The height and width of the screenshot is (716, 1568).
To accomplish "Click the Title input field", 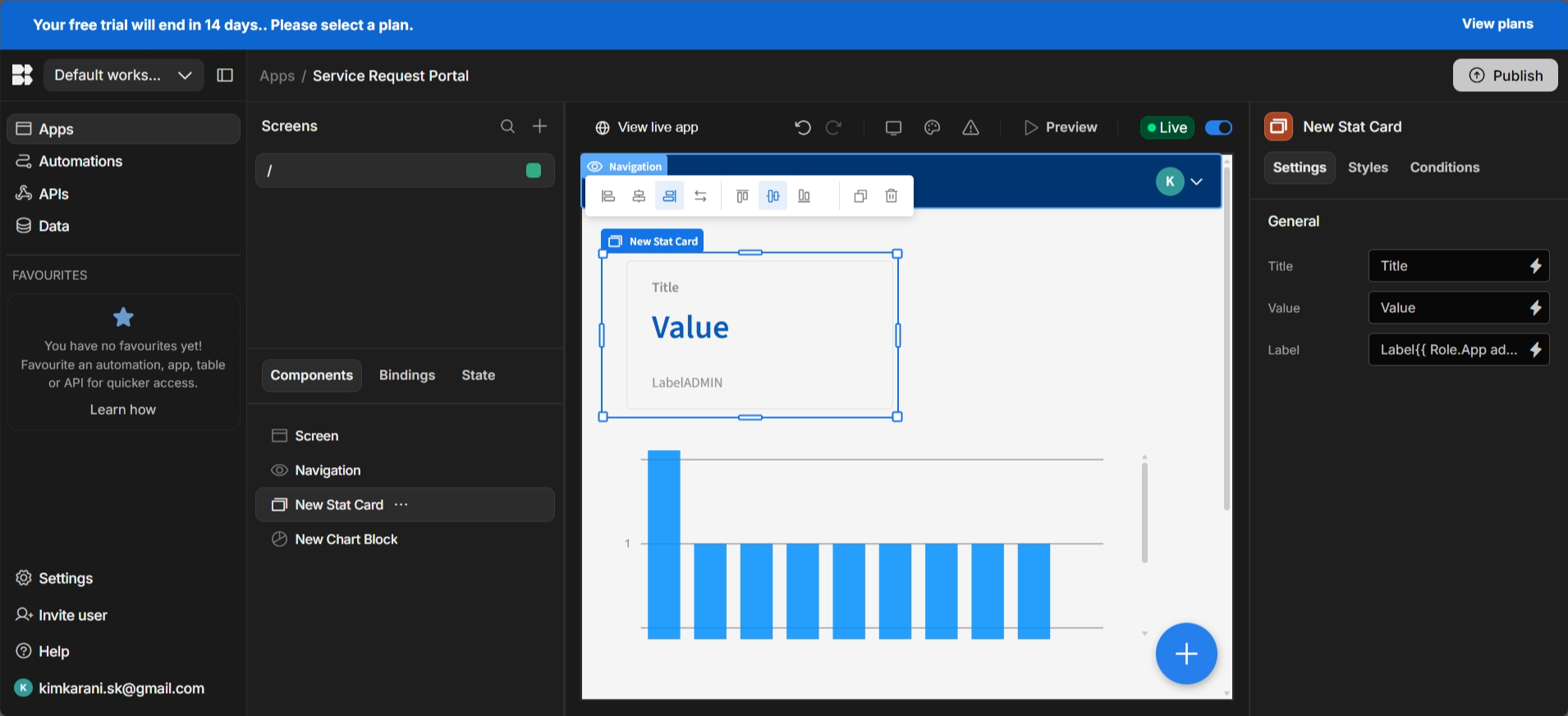I will pos(1459,266).
